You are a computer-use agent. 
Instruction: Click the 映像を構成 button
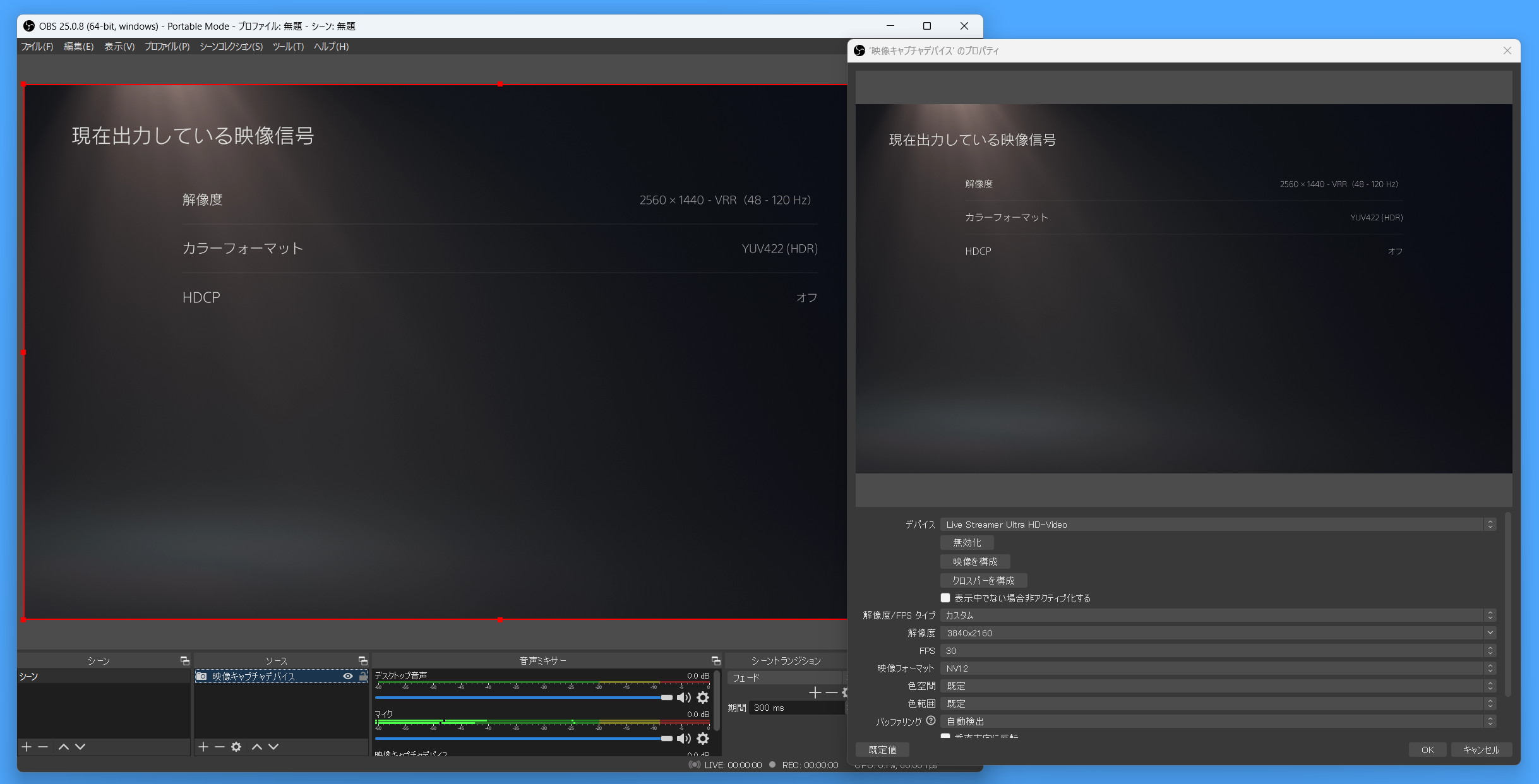pos(975,562)
